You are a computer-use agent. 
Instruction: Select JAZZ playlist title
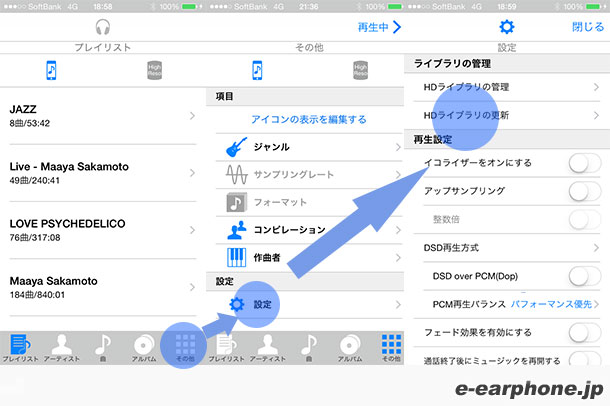pyautogui.click(x=23, y=109)
